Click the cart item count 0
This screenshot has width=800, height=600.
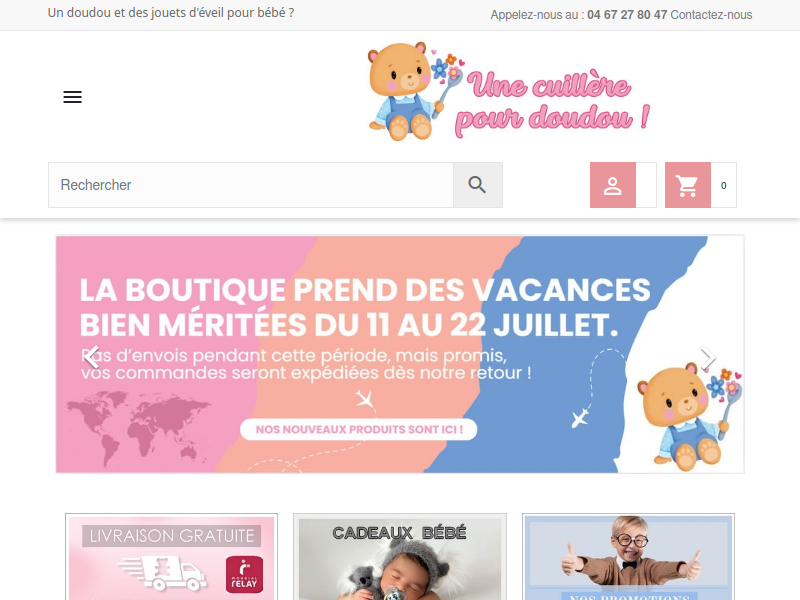[x=723, y=186]
